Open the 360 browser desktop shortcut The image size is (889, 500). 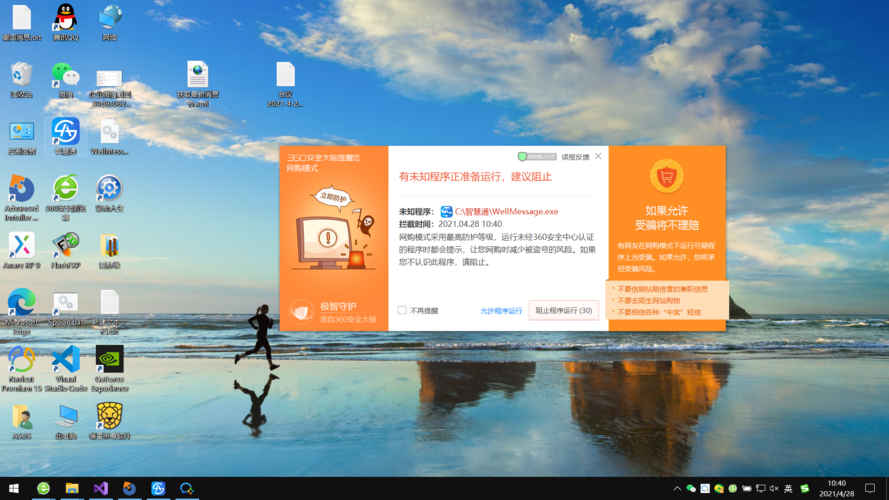tap(66, 189)
